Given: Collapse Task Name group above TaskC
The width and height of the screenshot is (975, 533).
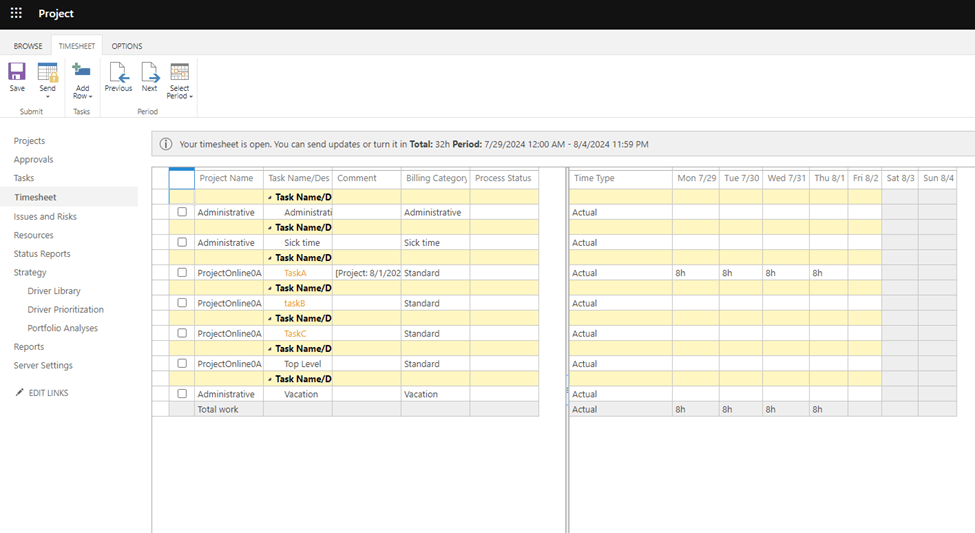Looking at the screenshot, I should pyautogui.click(x=270, y=318).
